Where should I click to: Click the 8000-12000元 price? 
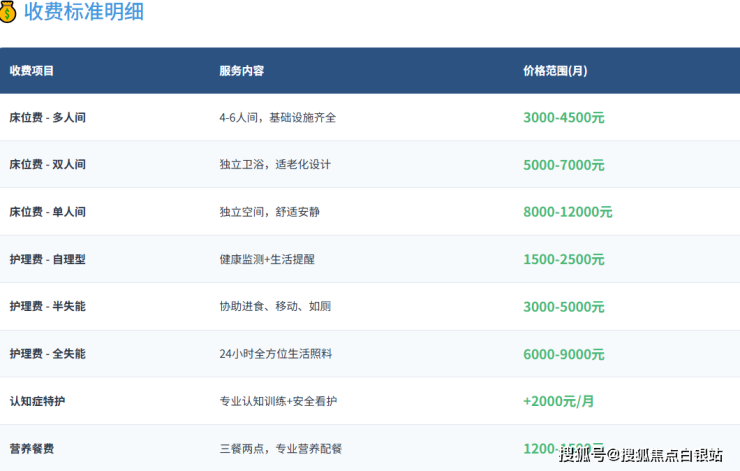coord(567,212)
